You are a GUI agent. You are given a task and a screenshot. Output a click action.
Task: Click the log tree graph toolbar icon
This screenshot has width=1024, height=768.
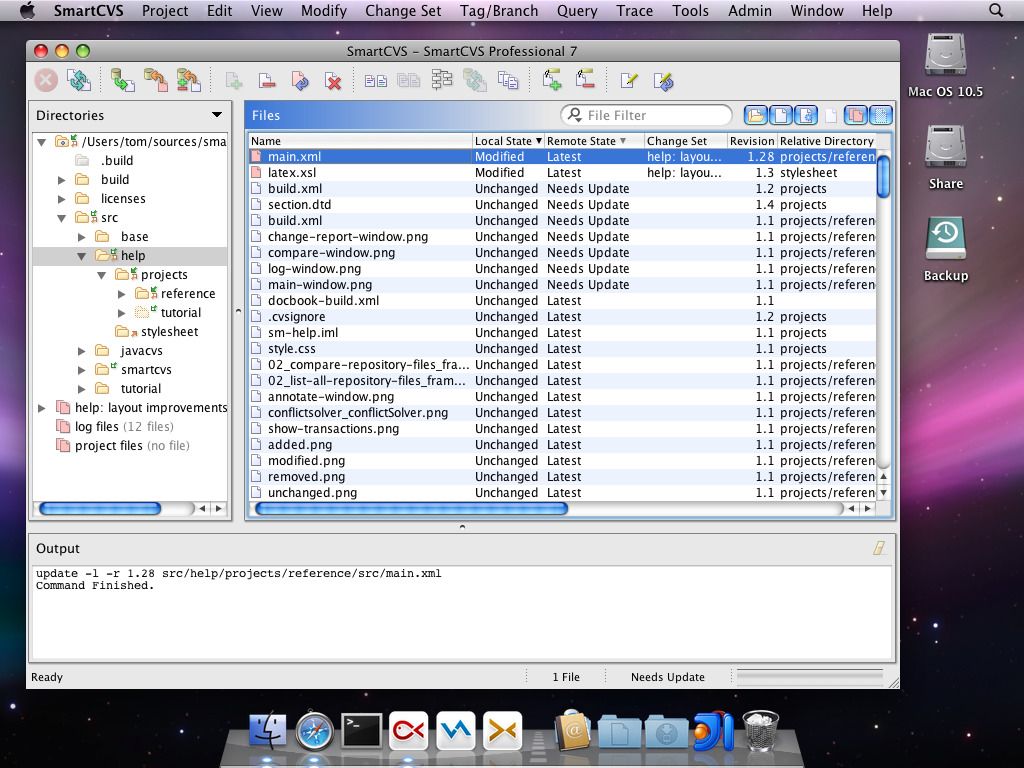point(442,81)
